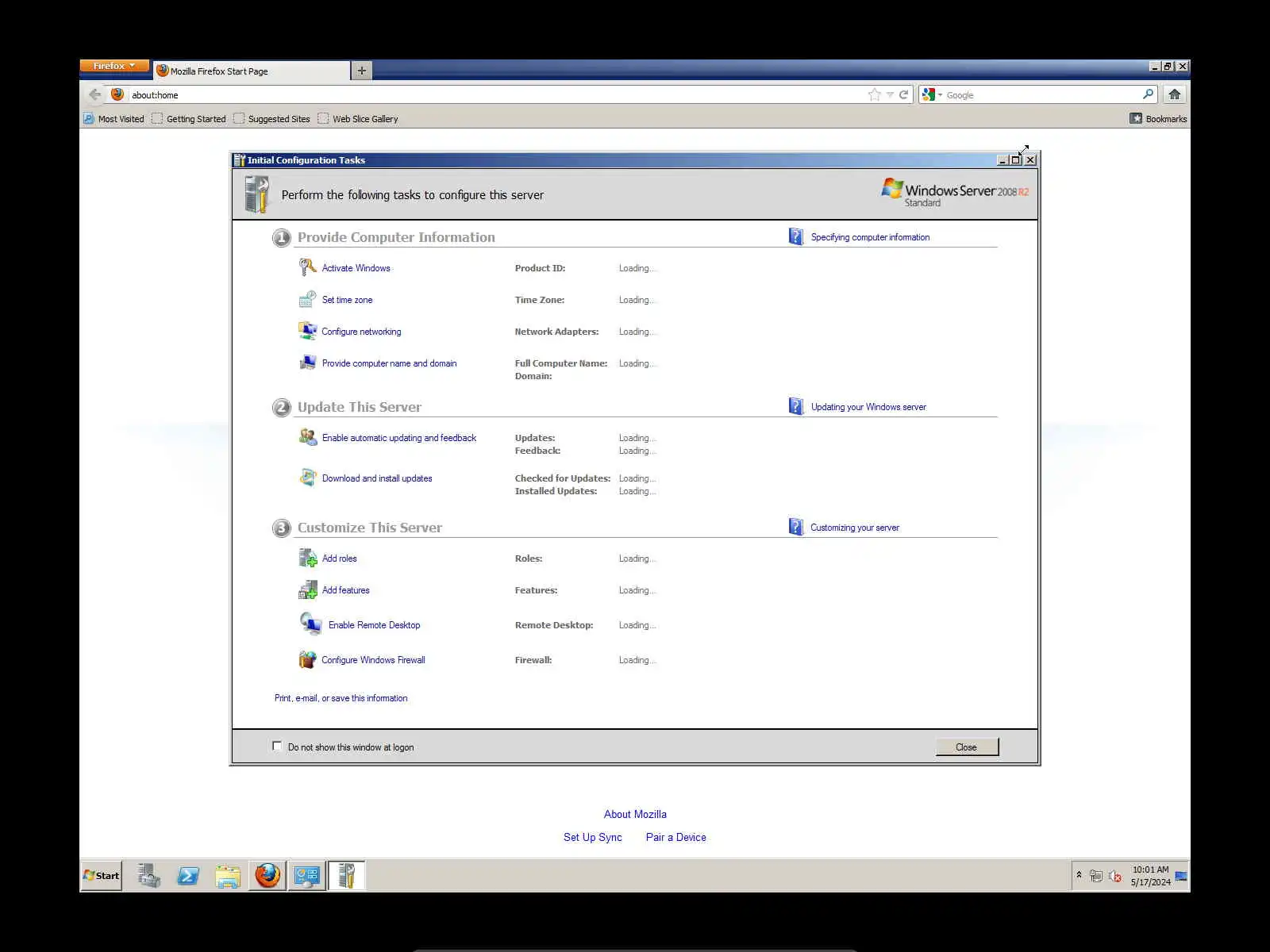Open the Windows Start menu
The height and width of the screenshot is (952, 1270).
pos(102,876)
